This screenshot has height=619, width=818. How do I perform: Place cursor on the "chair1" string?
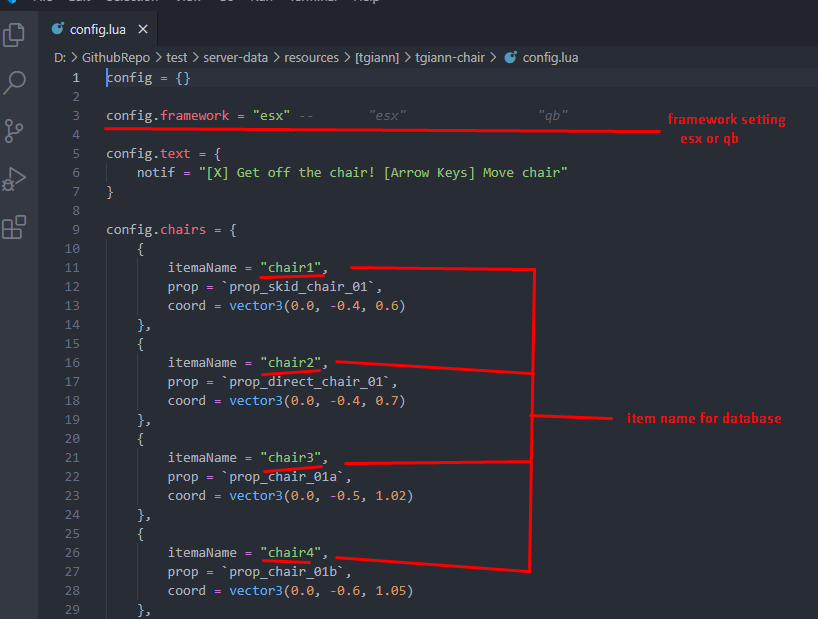coord(291,268)
